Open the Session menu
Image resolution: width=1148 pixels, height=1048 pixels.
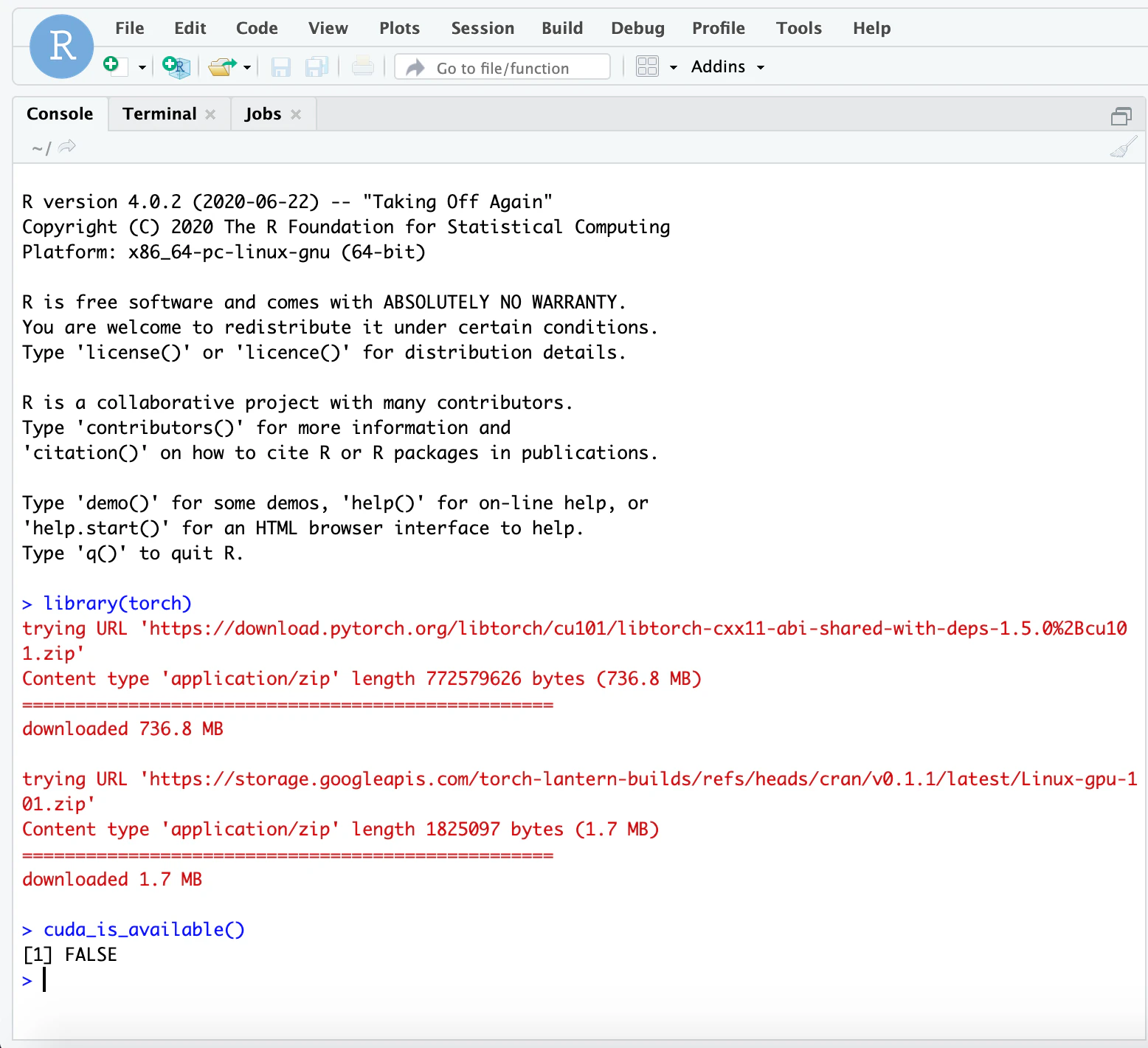click(483, 28)
